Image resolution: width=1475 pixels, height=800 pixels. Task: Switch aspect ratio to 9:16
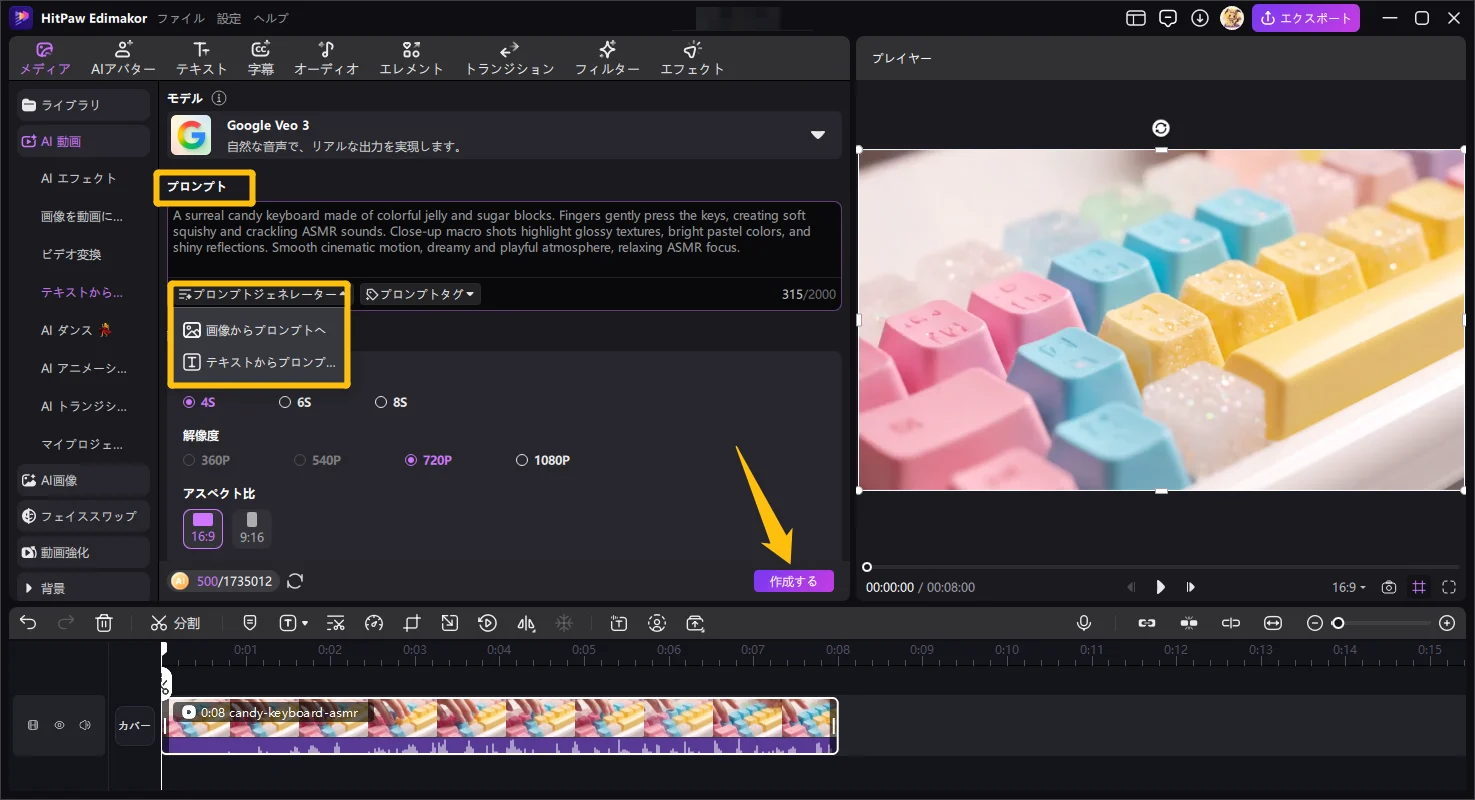pos(251,528)
